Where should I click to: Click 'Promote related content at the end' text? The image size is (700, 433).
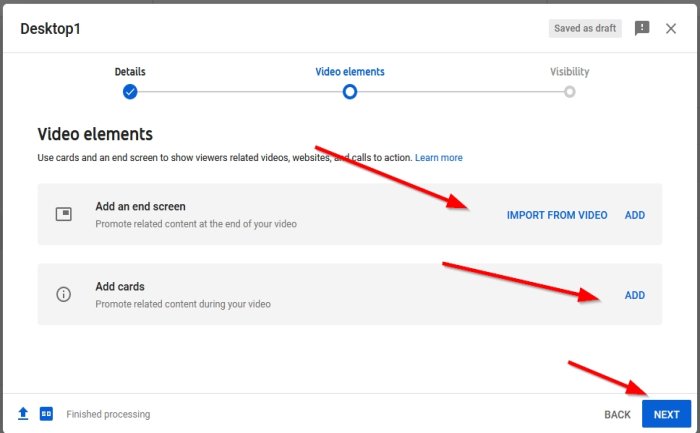coord(196,224)
